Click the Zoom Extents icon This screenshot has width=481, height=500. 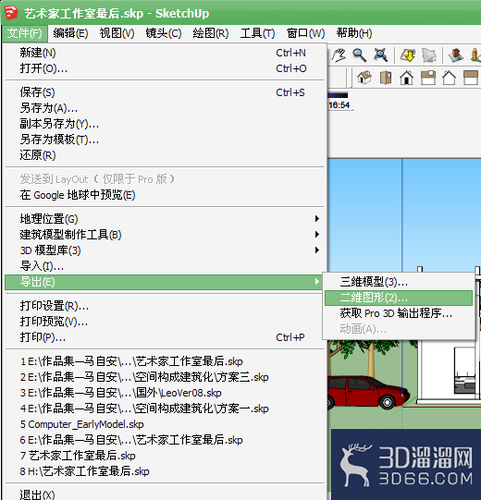380,55
